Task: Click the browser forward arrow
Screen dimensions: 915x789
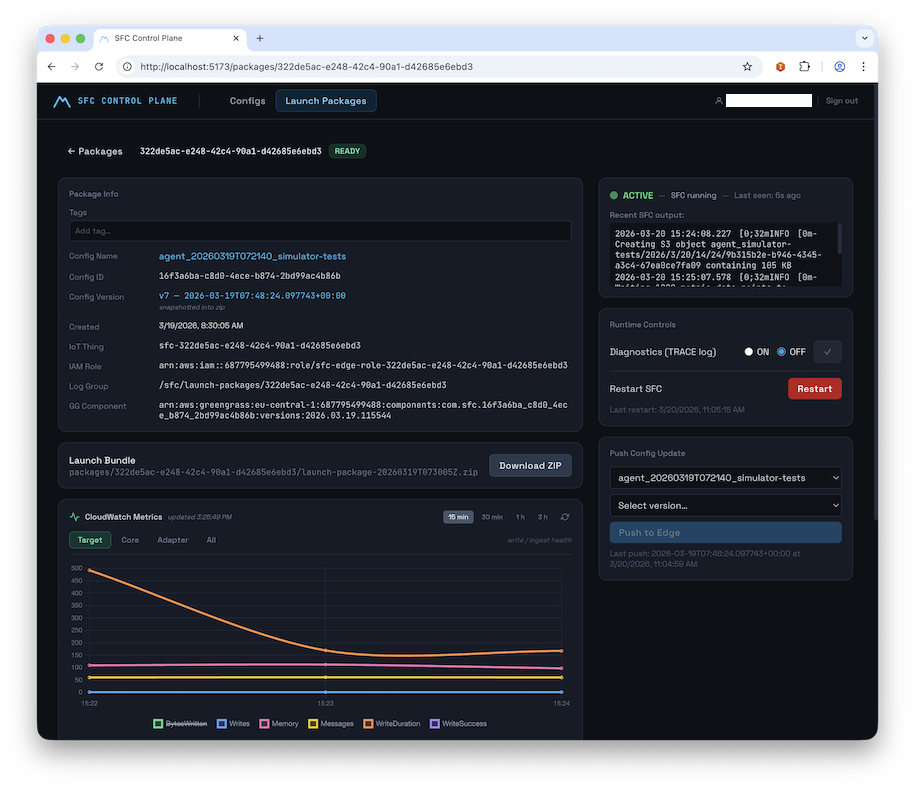Action: [75, 67]
